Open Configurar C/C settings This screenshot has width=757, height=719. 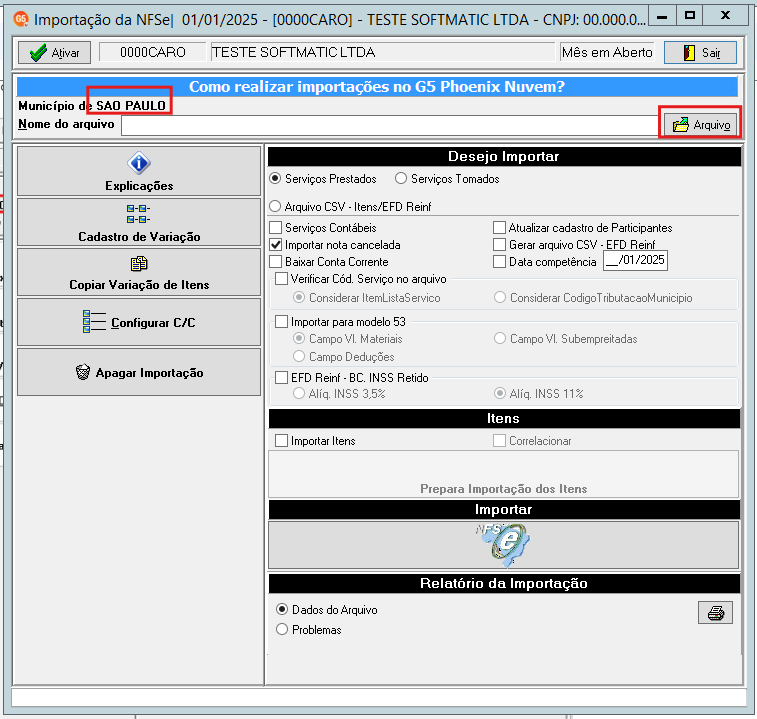coord(139,322)
